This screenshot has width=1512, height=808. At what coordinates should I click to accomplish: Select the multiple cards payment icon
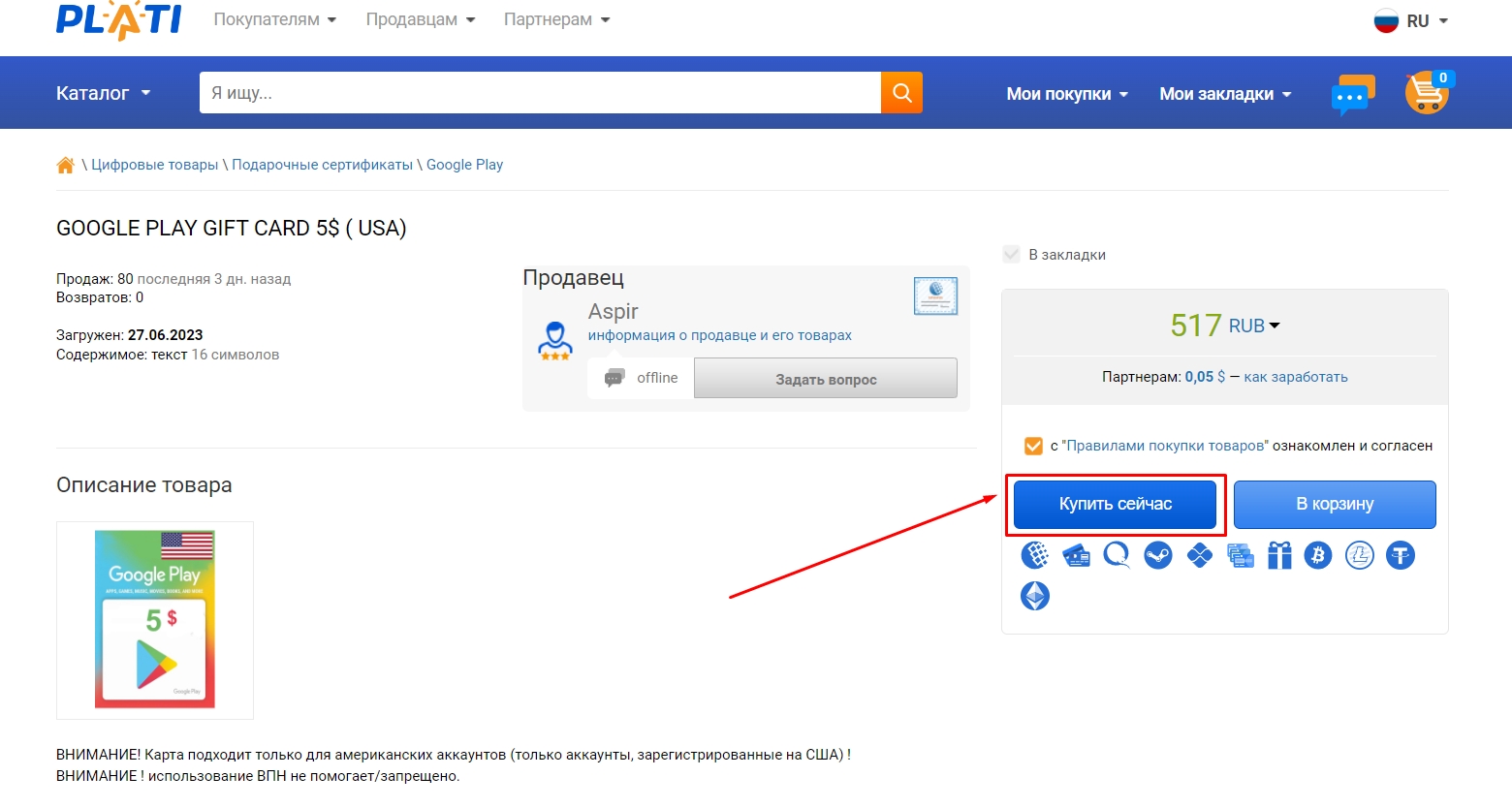1241,555
